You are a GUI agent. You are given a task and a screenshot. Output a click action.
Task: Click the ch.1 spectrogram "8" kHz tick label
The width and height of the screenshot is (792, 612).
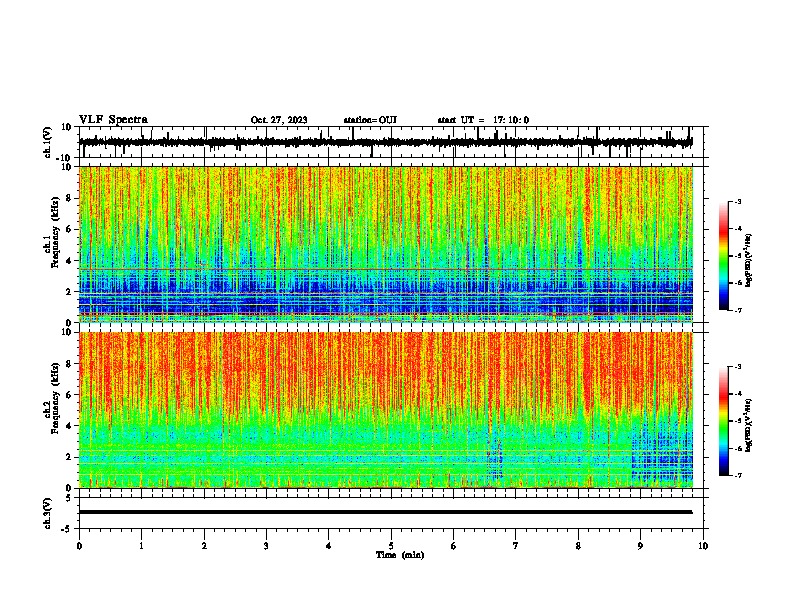point(69,198)
